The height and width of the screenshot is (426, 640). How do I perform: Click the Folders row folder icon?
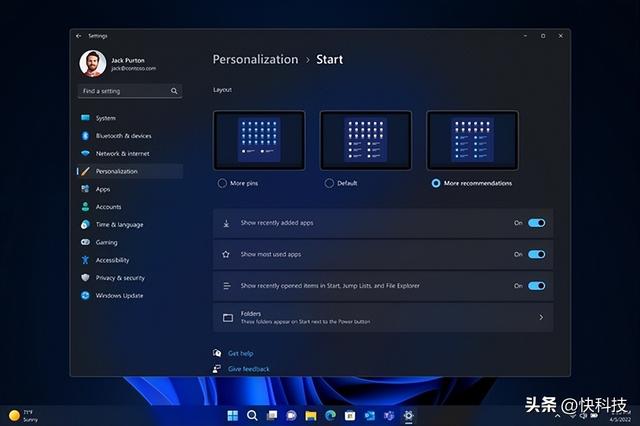[228, 317]
